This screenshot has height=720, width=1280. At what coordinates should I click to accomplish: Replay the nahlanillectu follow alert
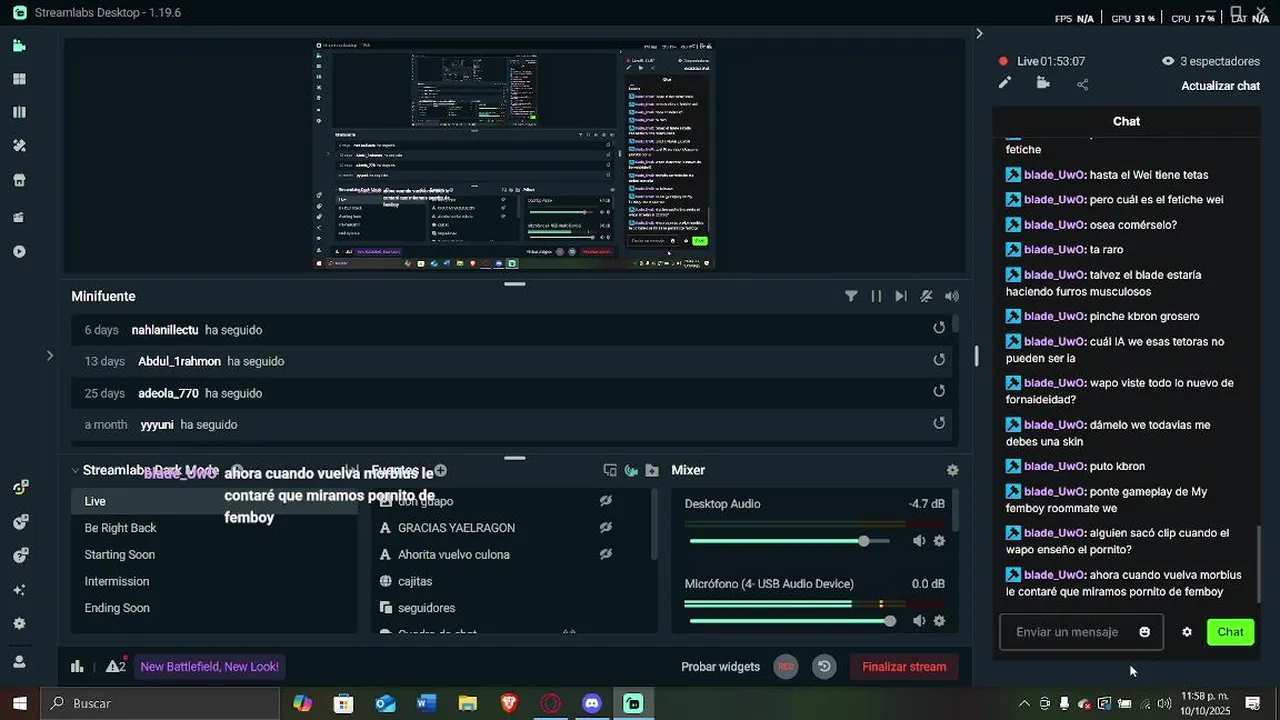pos(939,328)
